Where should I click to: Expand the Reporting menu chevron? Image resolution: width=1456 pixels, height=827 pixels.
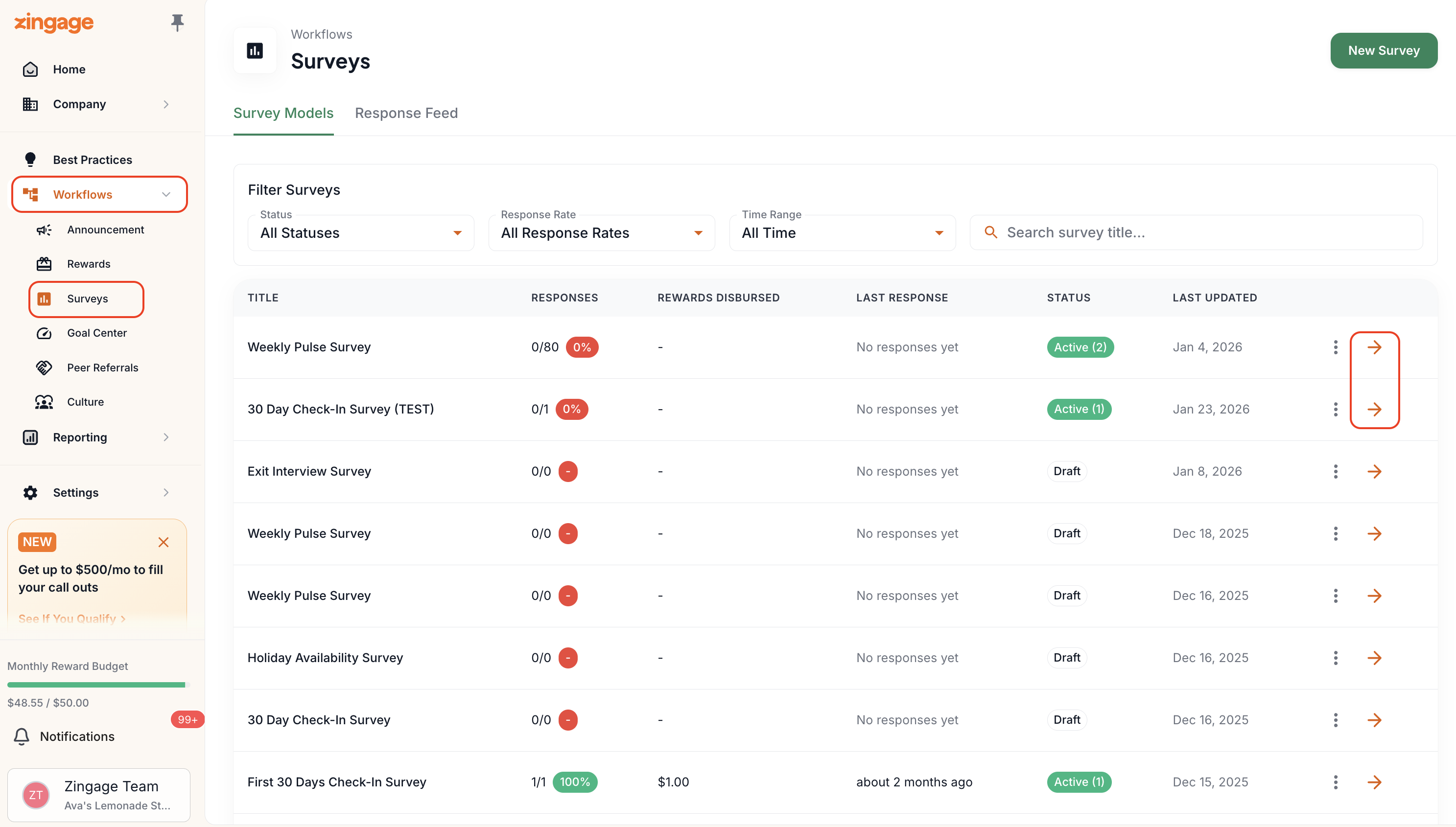click(x=166, y=437)
